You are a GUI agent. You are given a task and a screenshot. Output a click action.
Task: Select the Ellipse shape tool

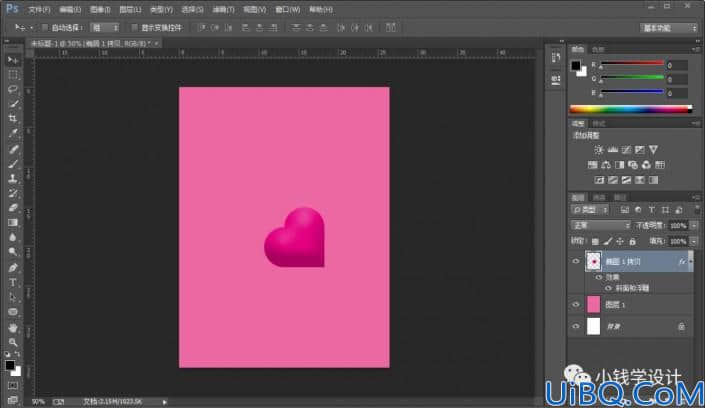pos(13,312)
